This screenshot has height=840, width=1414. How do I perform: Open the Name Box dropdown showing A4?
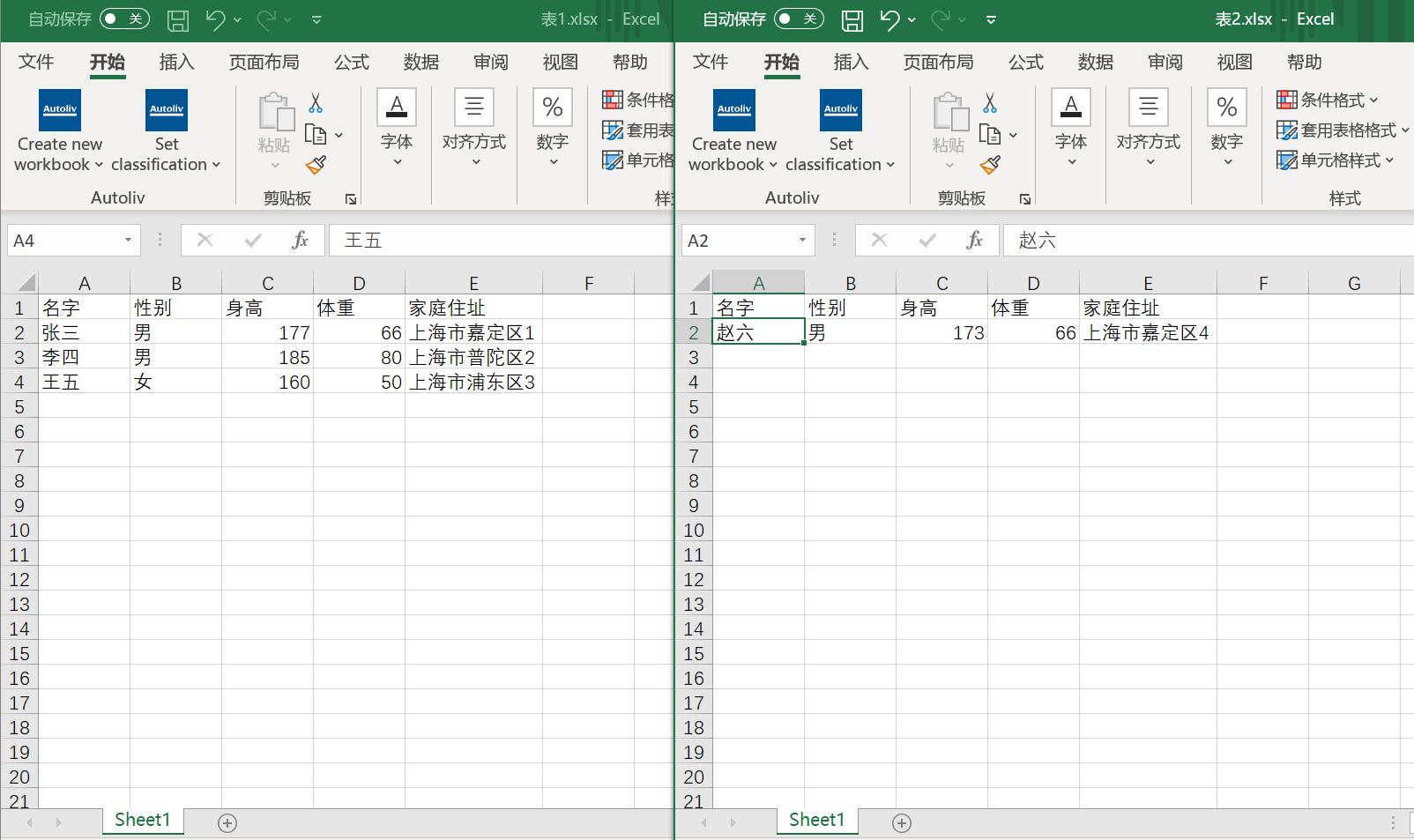coord(128,239)
